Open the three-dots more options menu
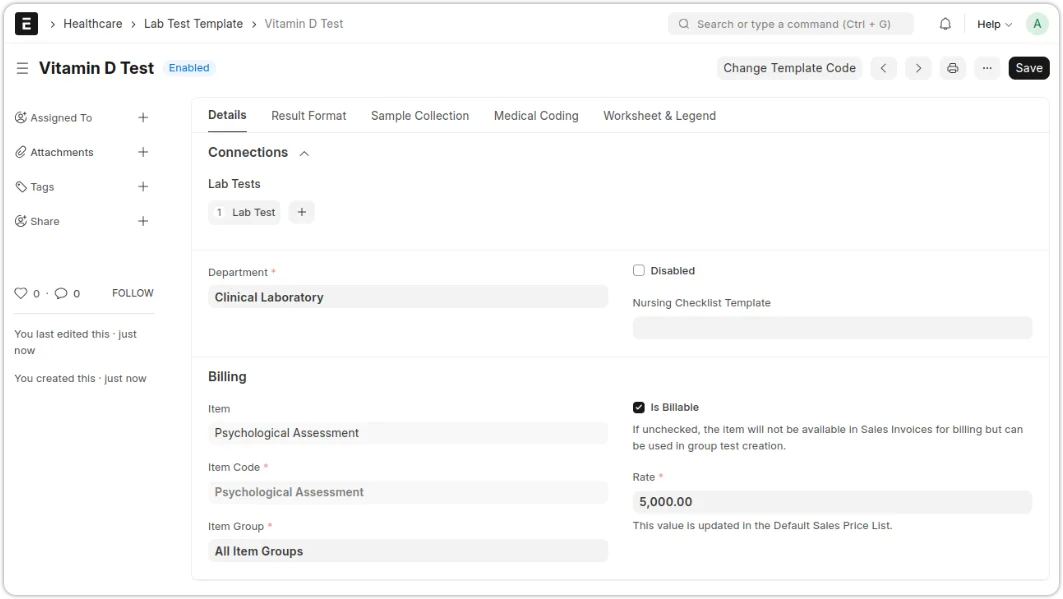 pos(987,68)
